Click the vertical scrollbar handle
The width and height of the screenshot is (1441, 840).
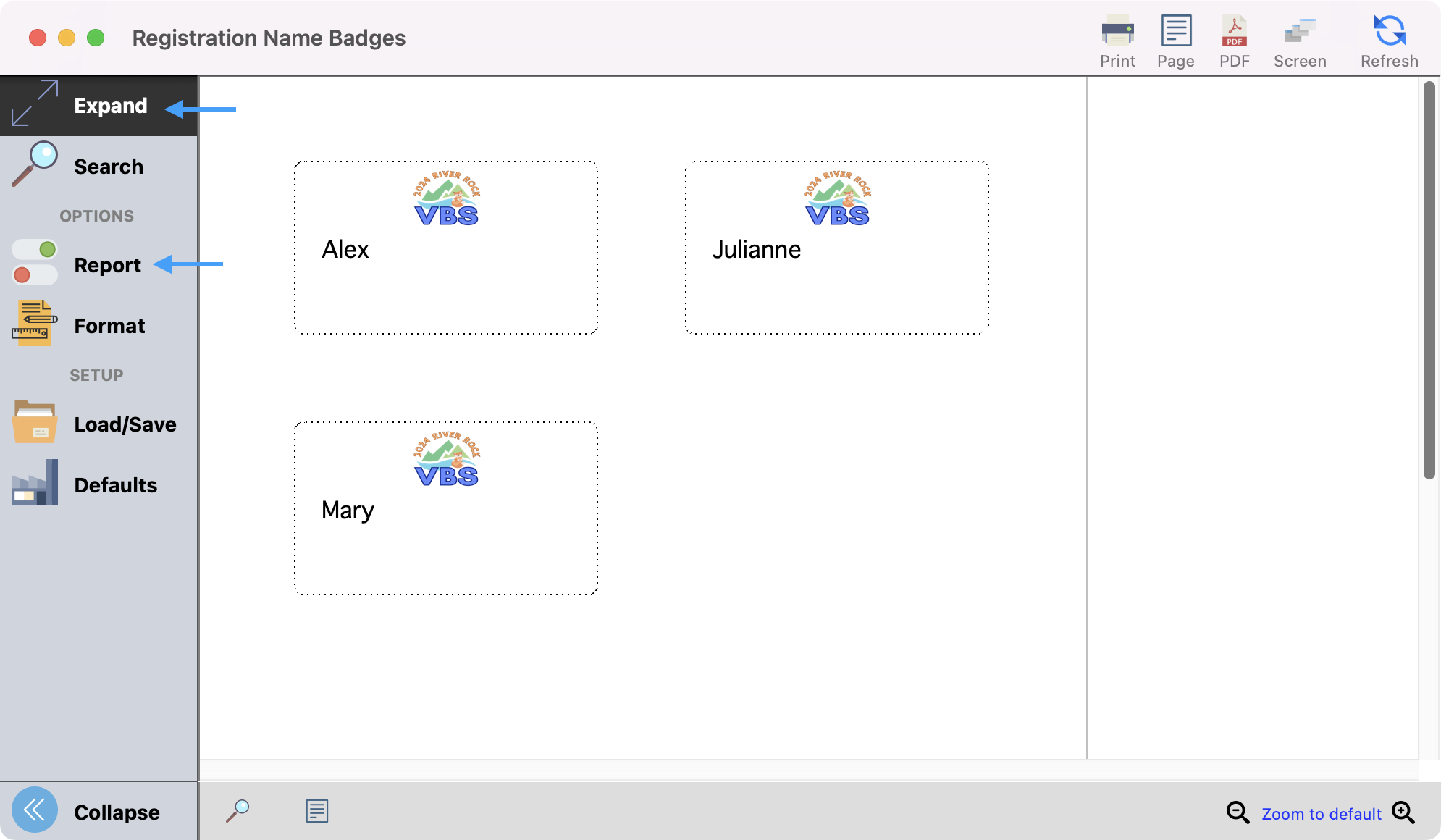[x=1429, y=280]
